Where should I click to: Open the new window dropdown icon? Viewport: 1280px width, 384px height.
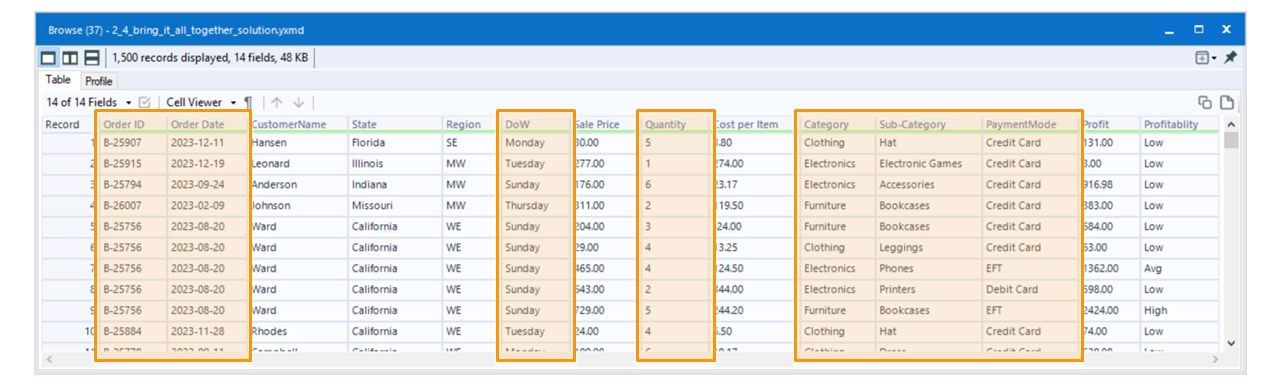(1207, 58)
